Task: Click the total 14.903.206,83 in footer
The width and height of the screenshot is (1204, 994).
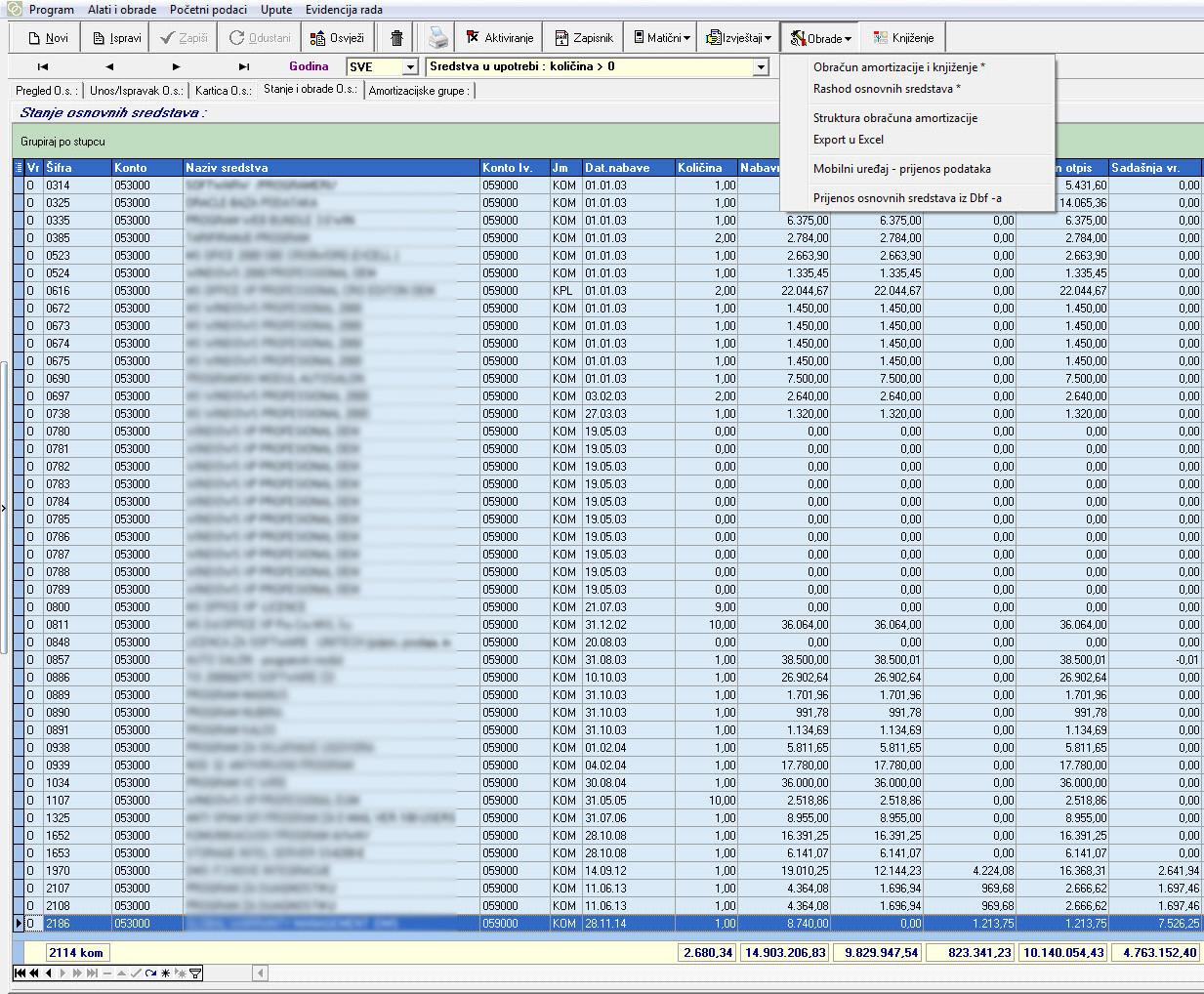Action: pos(785,953)
